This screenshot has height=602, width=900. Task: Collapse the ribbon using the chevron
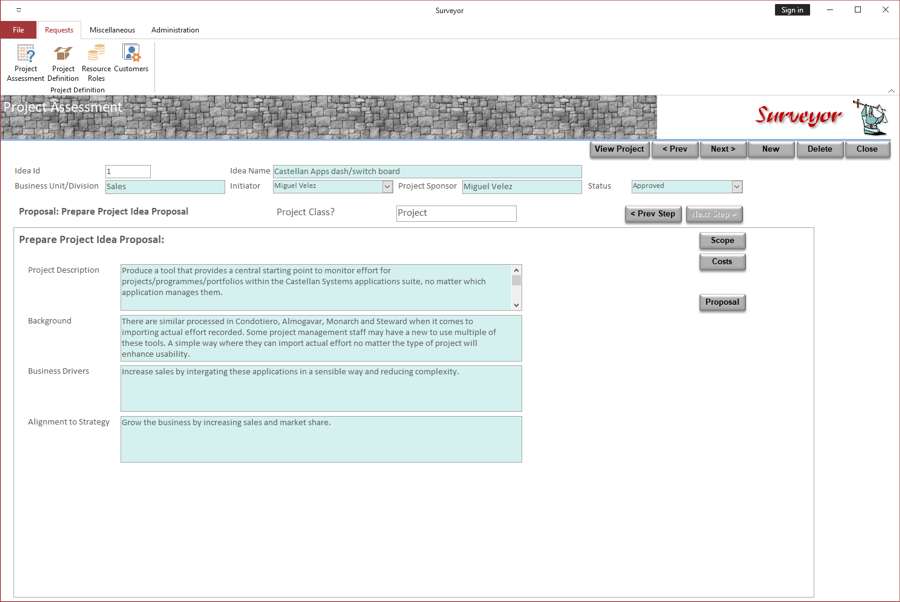pyautogui.click(x=891, y=91)
